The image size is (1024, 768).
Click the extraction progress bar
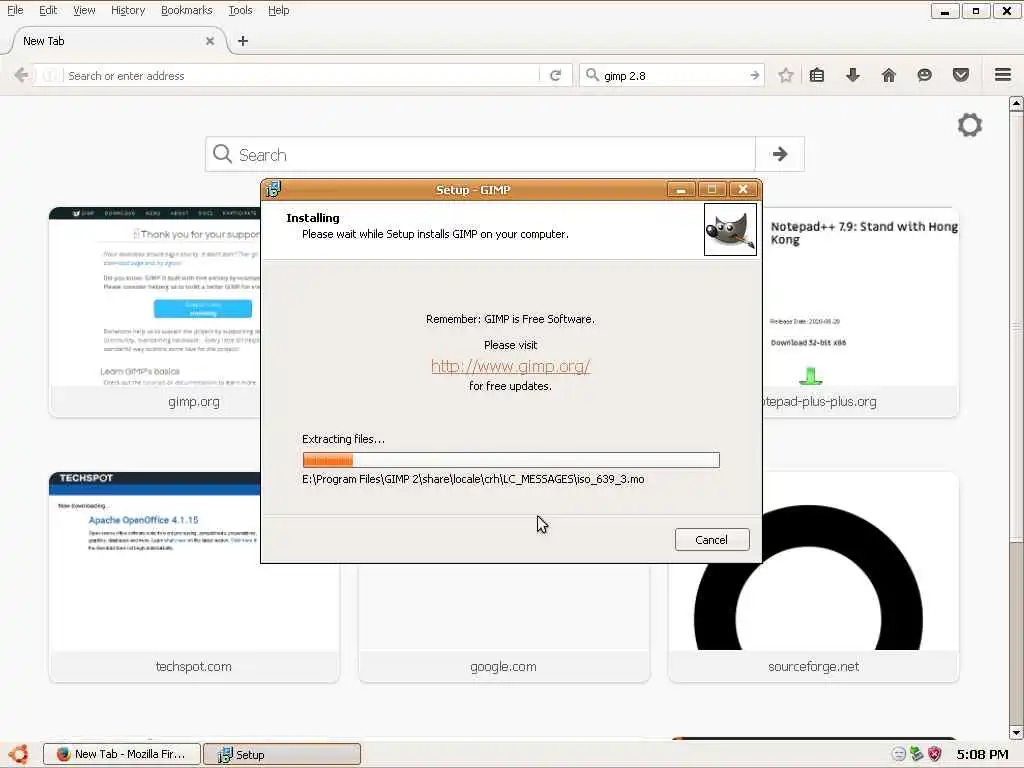(x=511, y=460)
